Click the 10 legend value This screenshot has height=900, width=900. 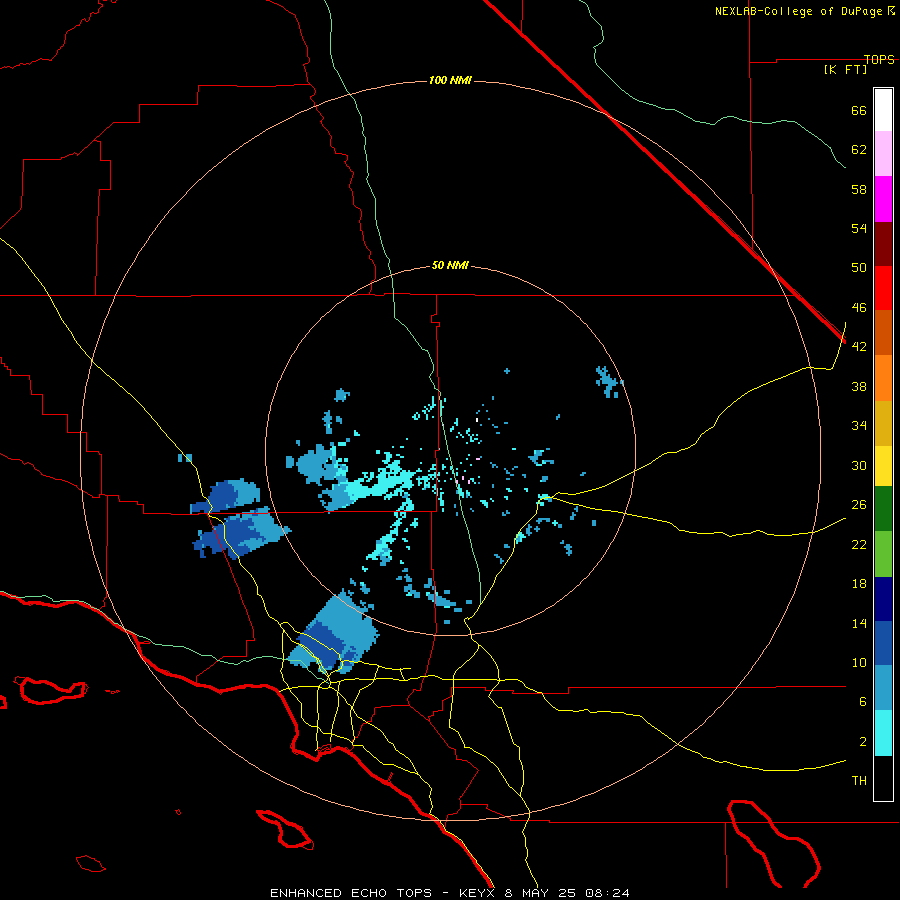859,662
